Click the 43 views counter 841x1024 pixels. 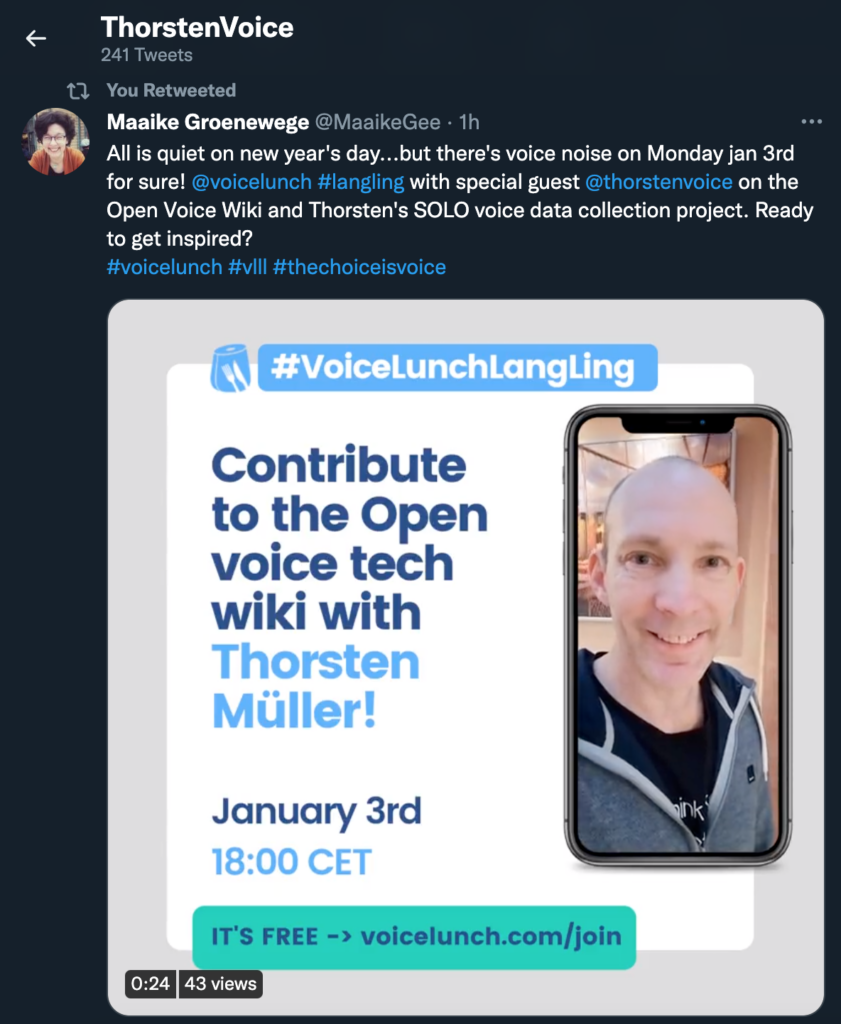click(220, 984)
